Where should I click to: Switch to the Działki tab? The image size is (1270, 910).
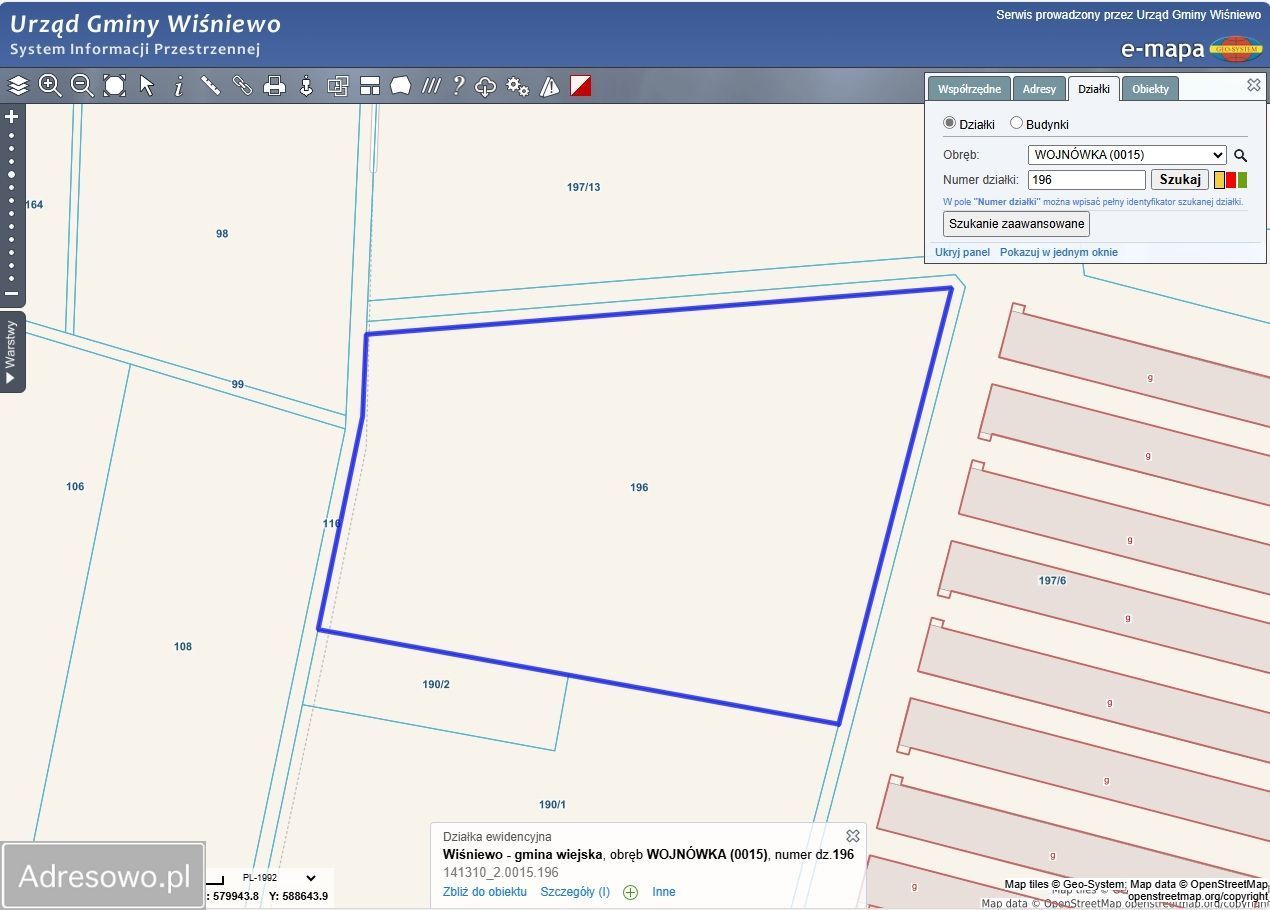click(1094, 89)
